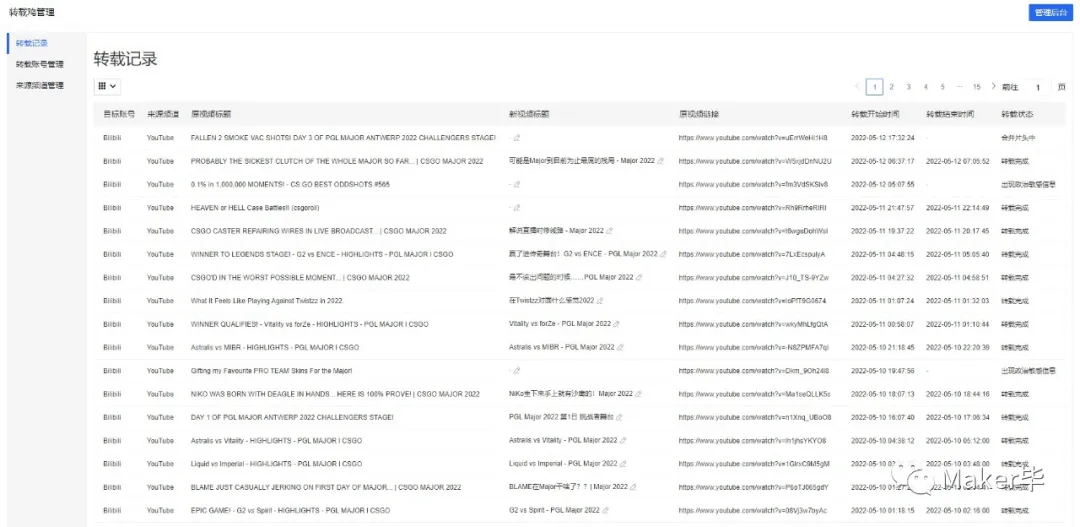
Task: Select title 'HEAVEN or HELL Case Battles!! (csgoroll)'
Action: [255, 208]
